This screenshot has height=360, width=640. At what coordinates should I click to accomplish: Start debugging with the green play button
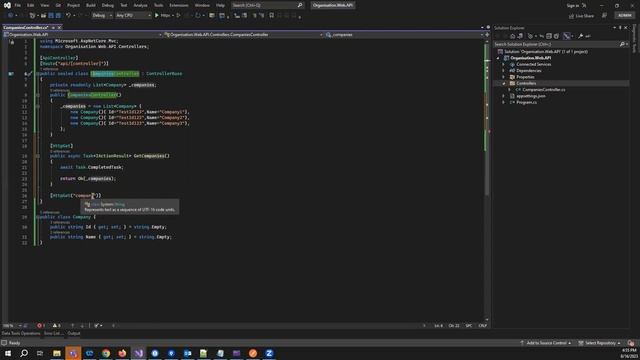coord(157,16)
